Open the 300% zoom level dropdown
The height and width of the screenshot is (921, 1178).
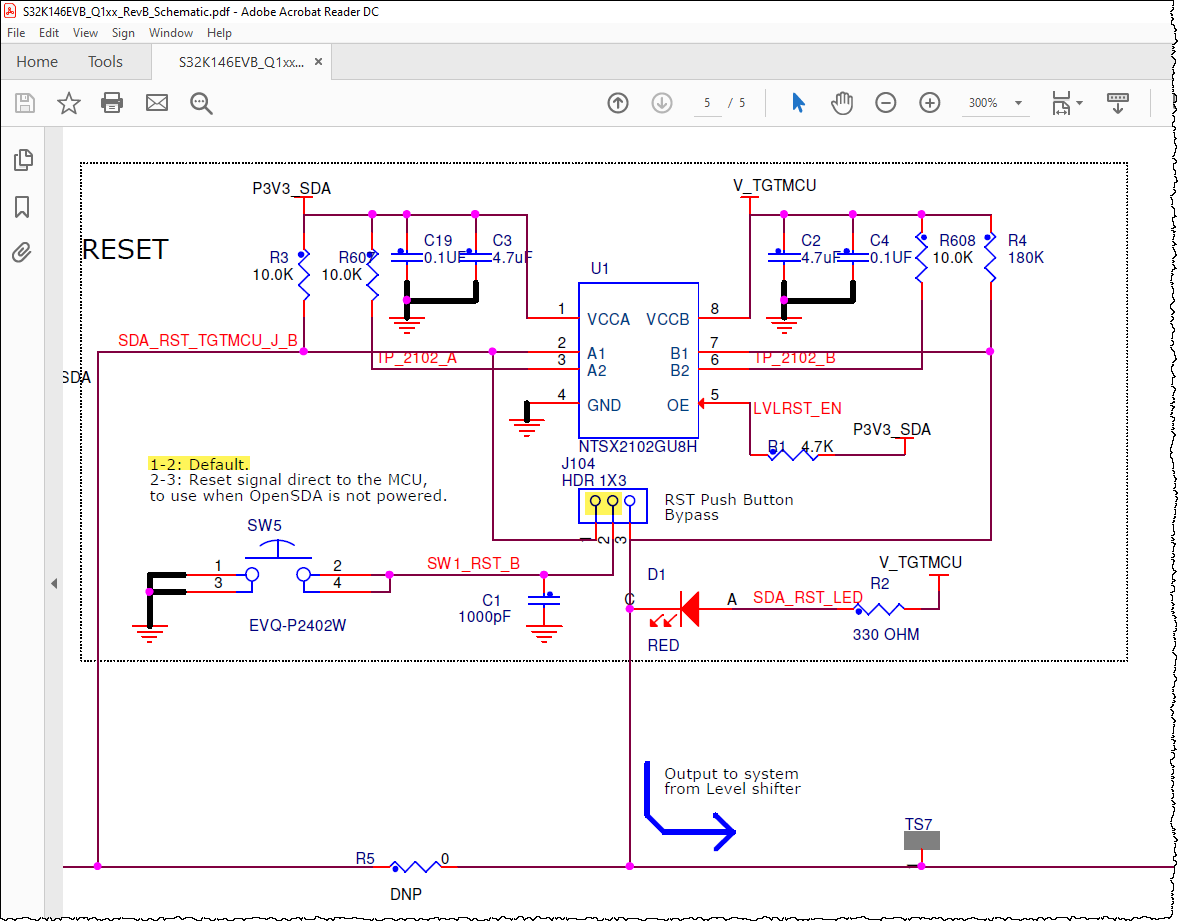[x=995, y=102]
